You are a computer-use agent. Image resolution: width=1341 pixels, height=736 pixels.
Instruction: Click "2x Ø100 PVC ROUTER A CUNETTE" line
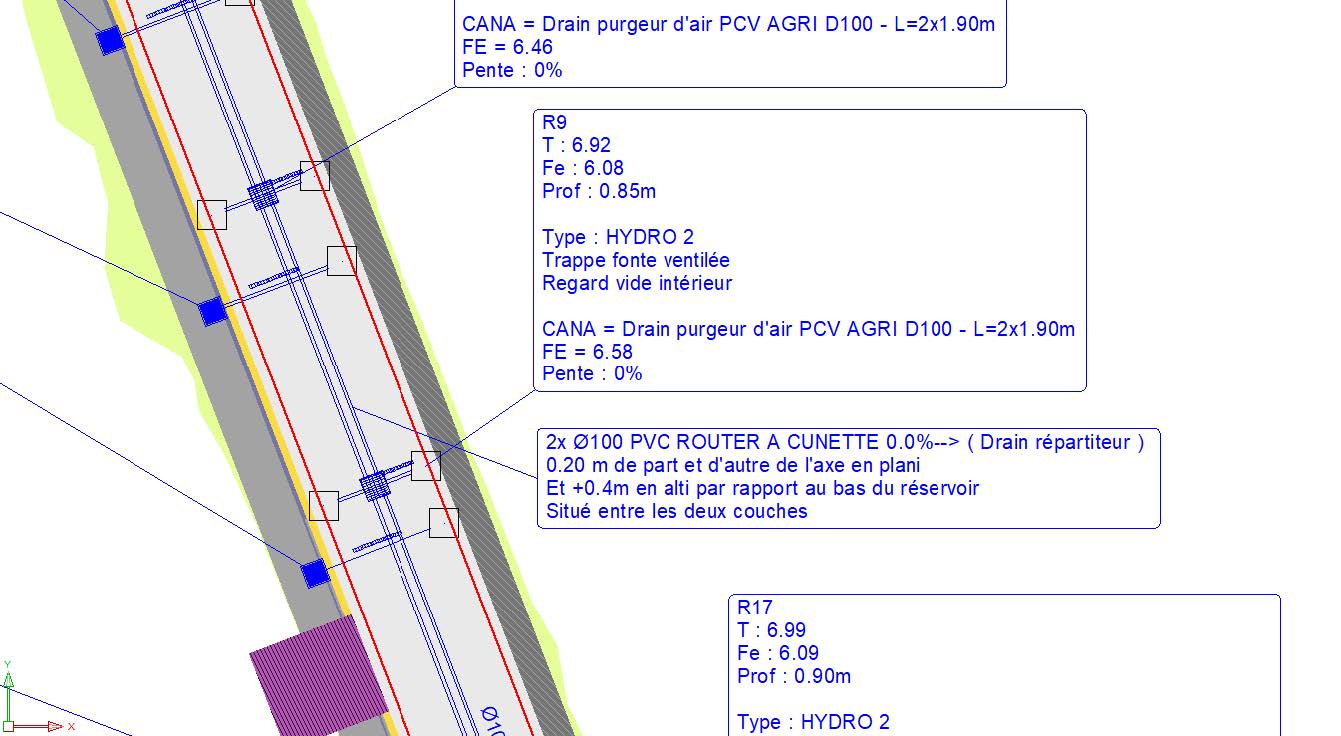tap(845, 442)
